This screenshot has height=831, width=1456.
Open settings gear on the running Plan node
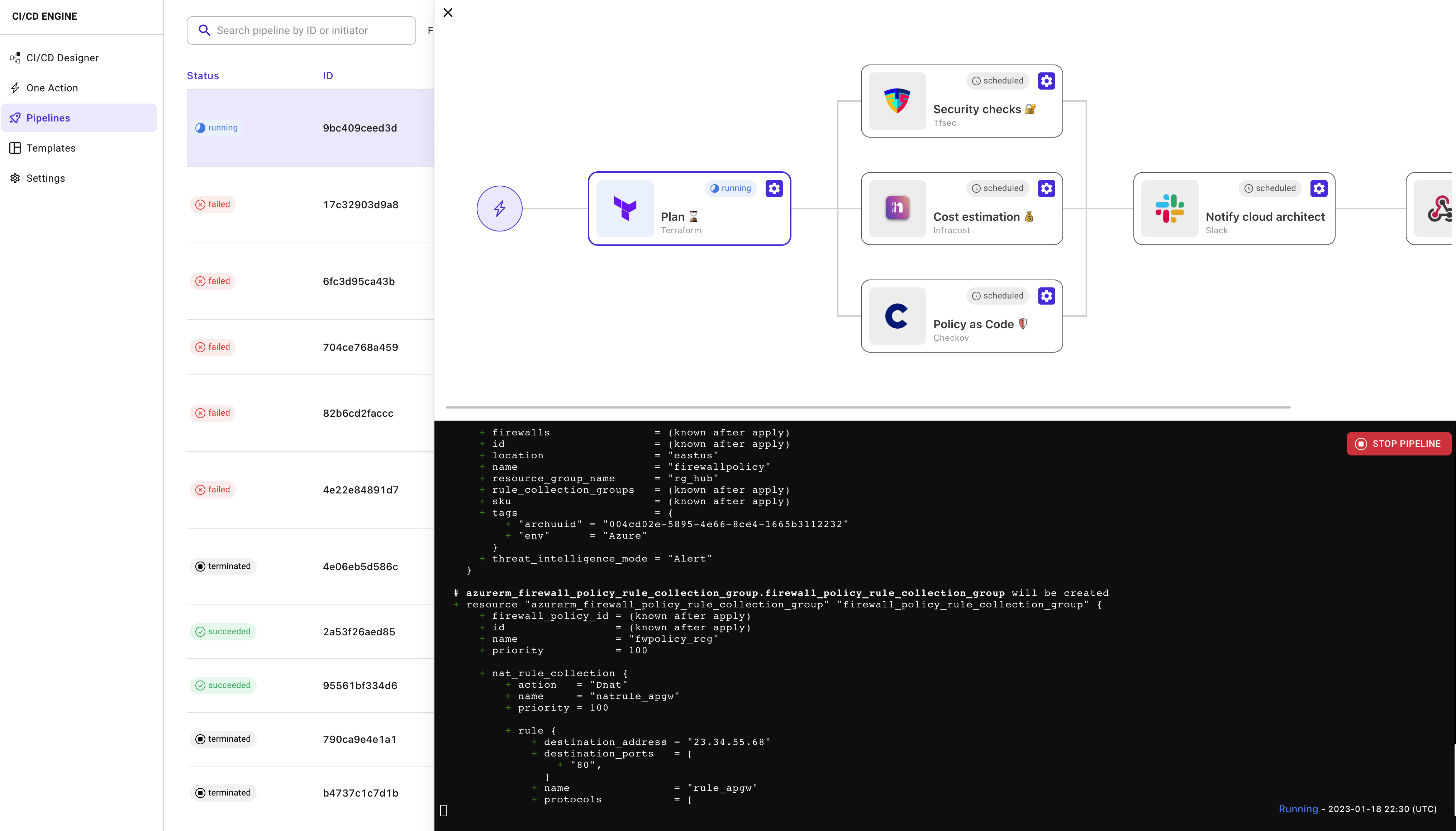pyautogui.click(x=774, y=188)
